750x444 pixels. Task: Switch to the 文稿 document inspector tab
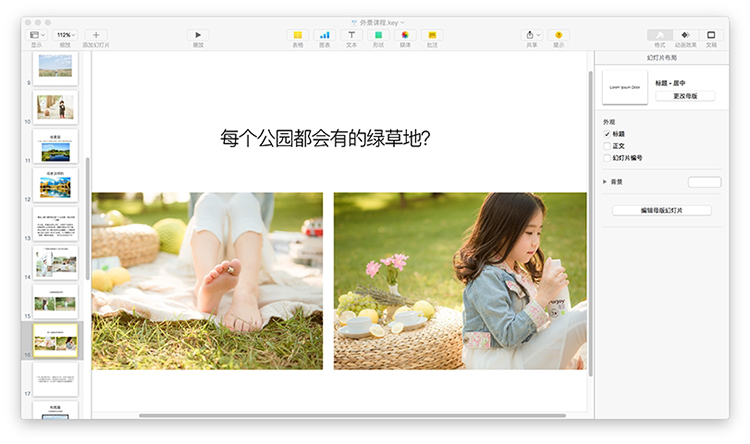click(711, 35)
